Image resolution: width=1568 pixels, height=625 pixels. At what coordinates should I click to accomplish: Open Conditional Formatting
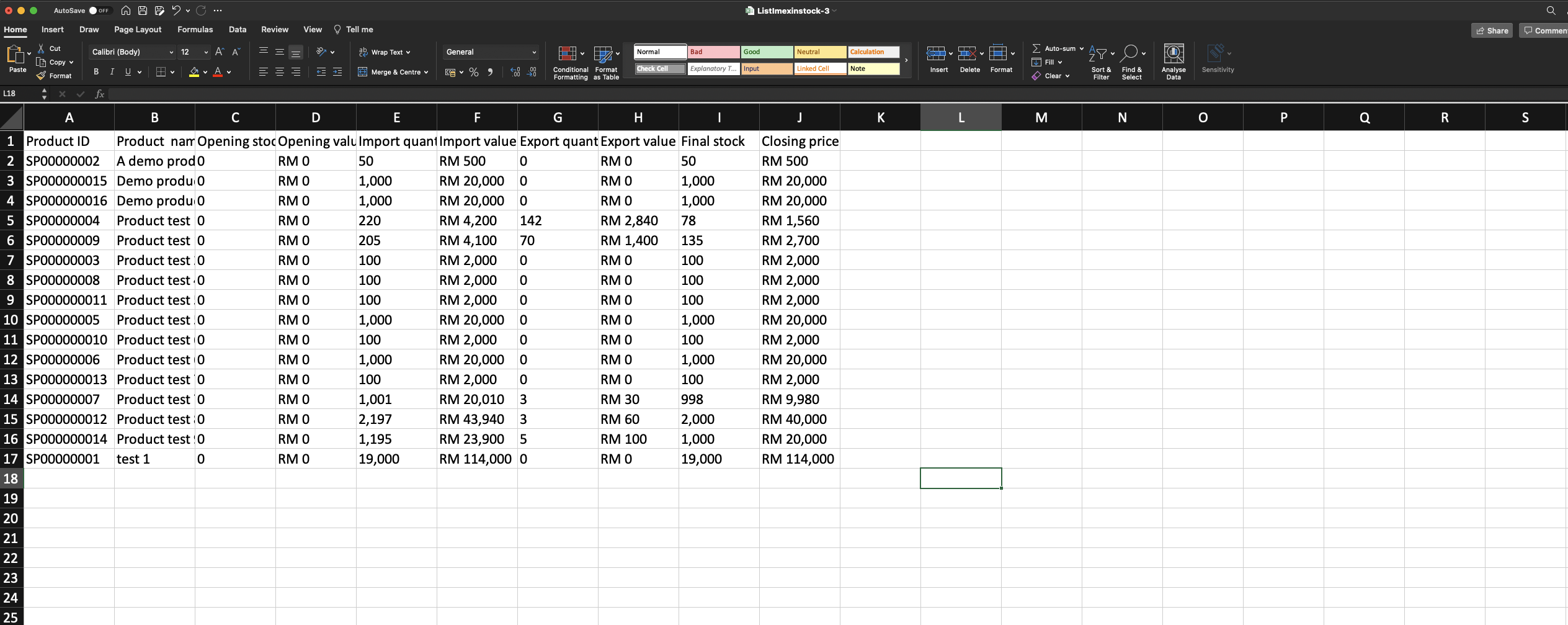click(570, 63)
